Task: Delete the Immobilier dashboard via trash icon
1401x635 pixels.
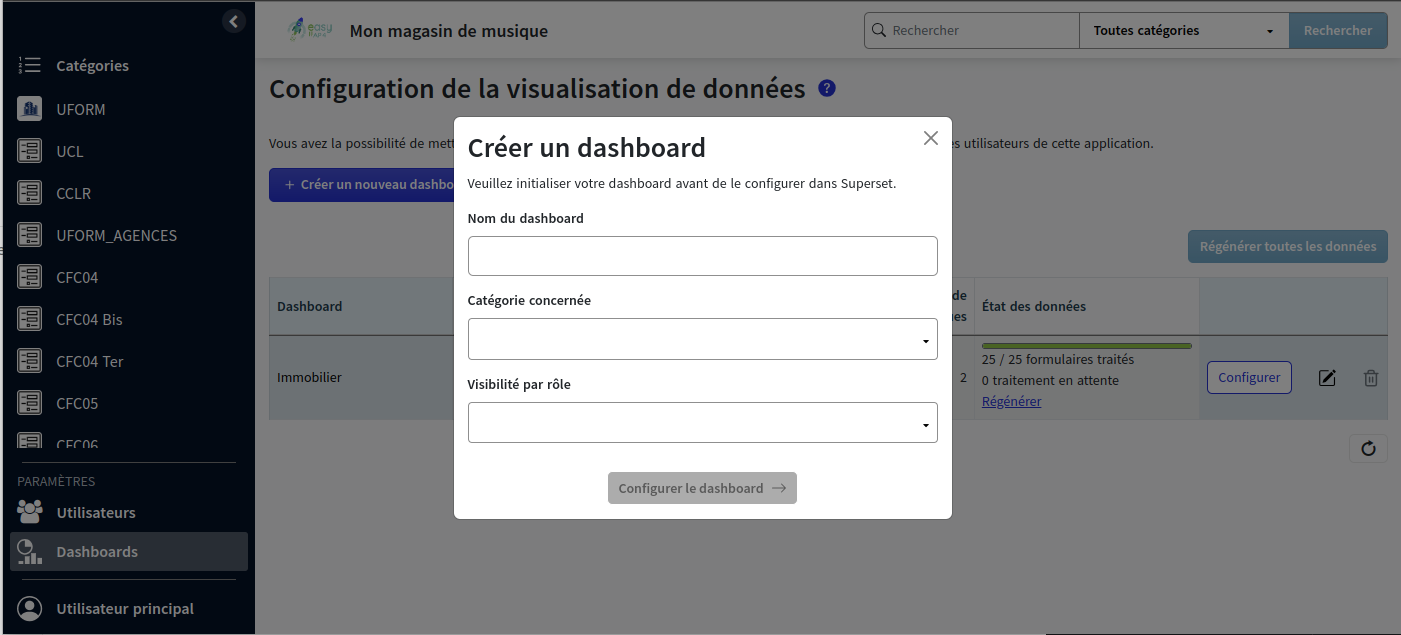Action: [x=1371, y=378]
